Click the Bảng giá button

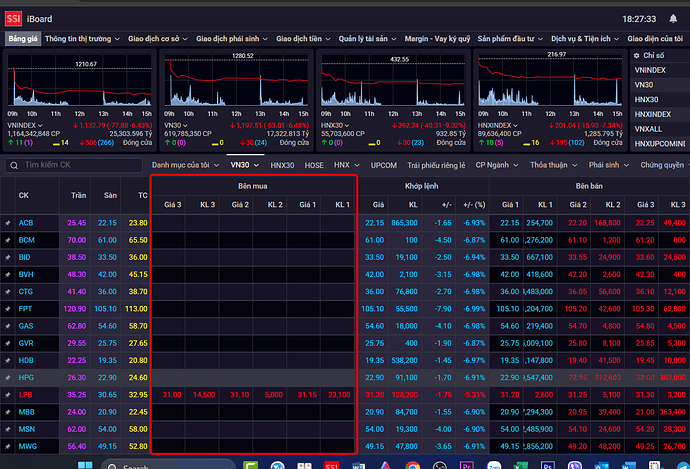click(22, 38)
